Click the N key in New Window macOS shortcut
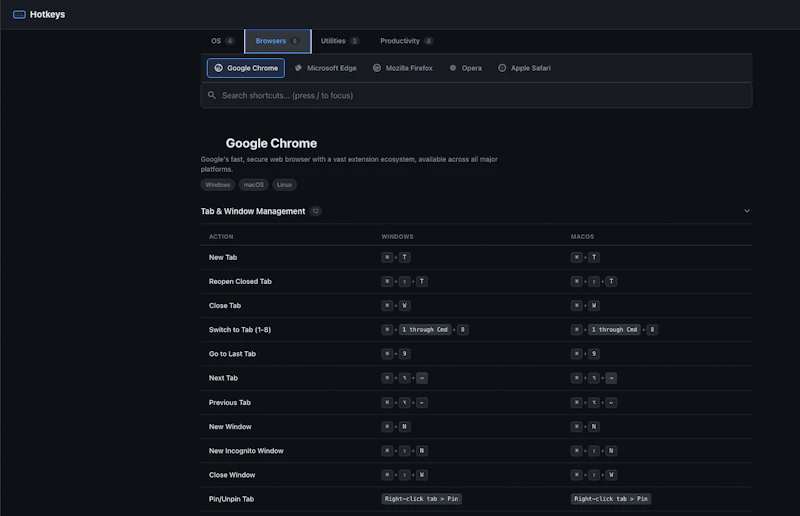This screenshot has height=516, width=800. point(594,427)
